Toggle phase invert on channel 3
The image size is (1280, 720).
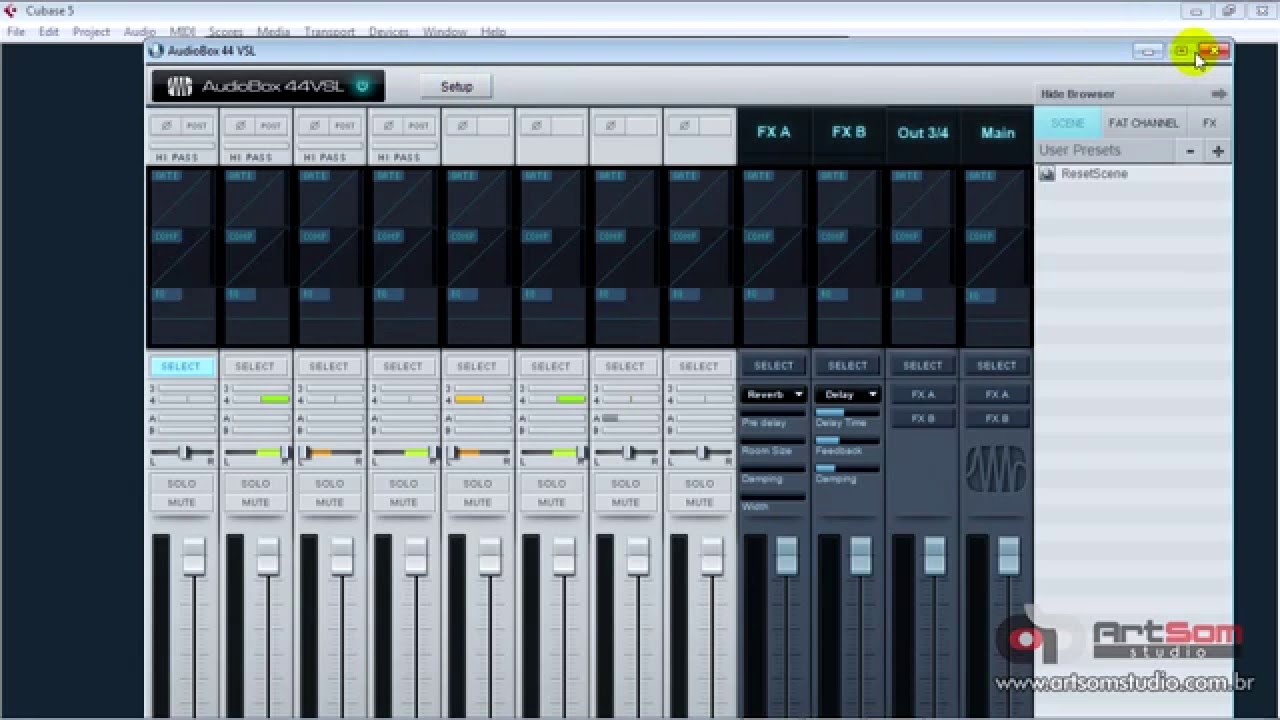pos(314,125)
